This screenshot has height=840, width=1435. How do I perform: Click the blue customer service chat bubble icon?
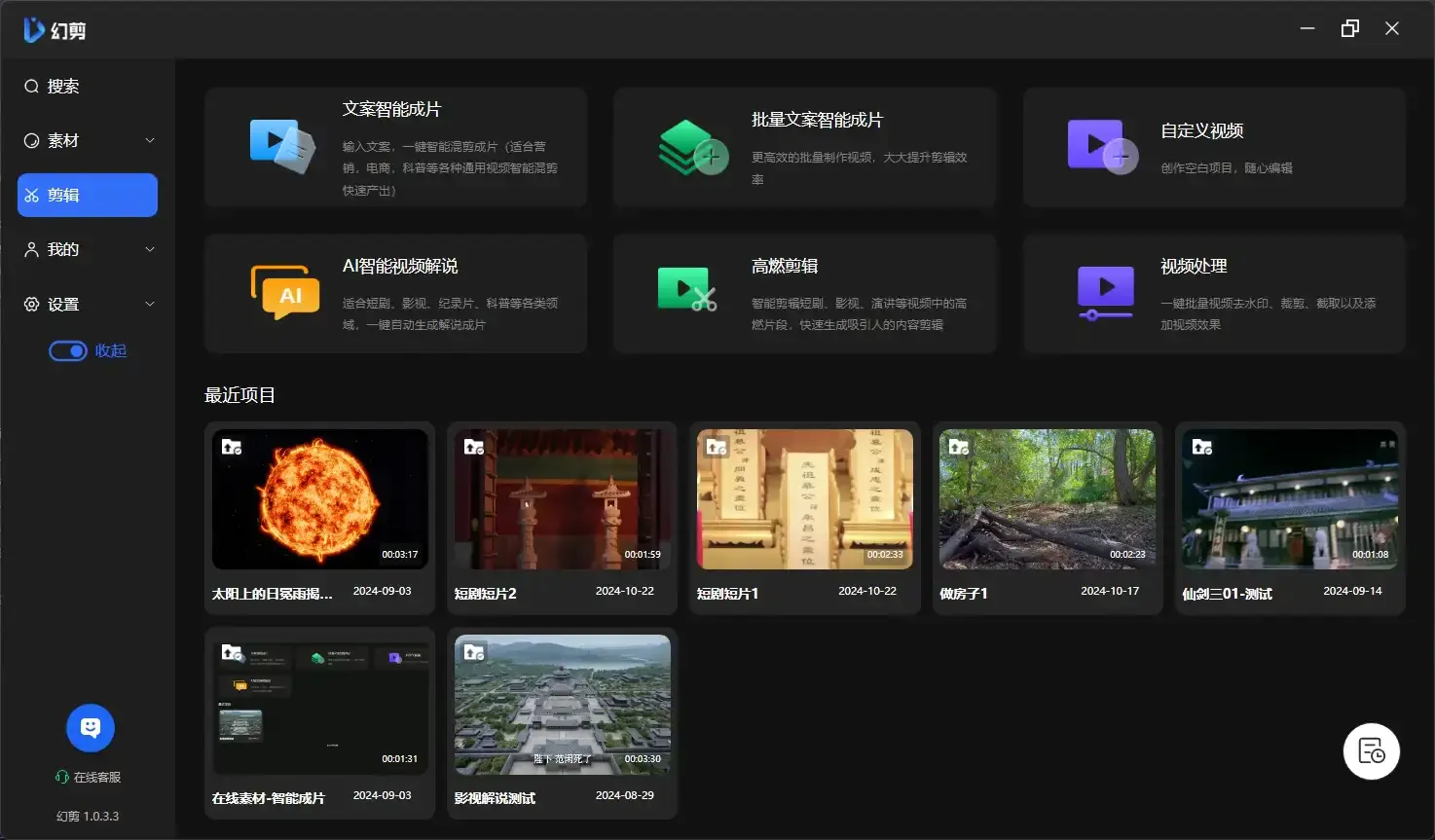pos(90,727)
